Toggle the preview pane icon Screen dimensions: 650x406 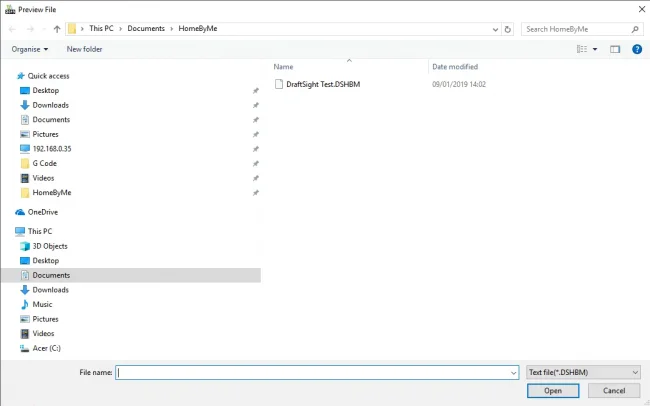click(615, 49)
